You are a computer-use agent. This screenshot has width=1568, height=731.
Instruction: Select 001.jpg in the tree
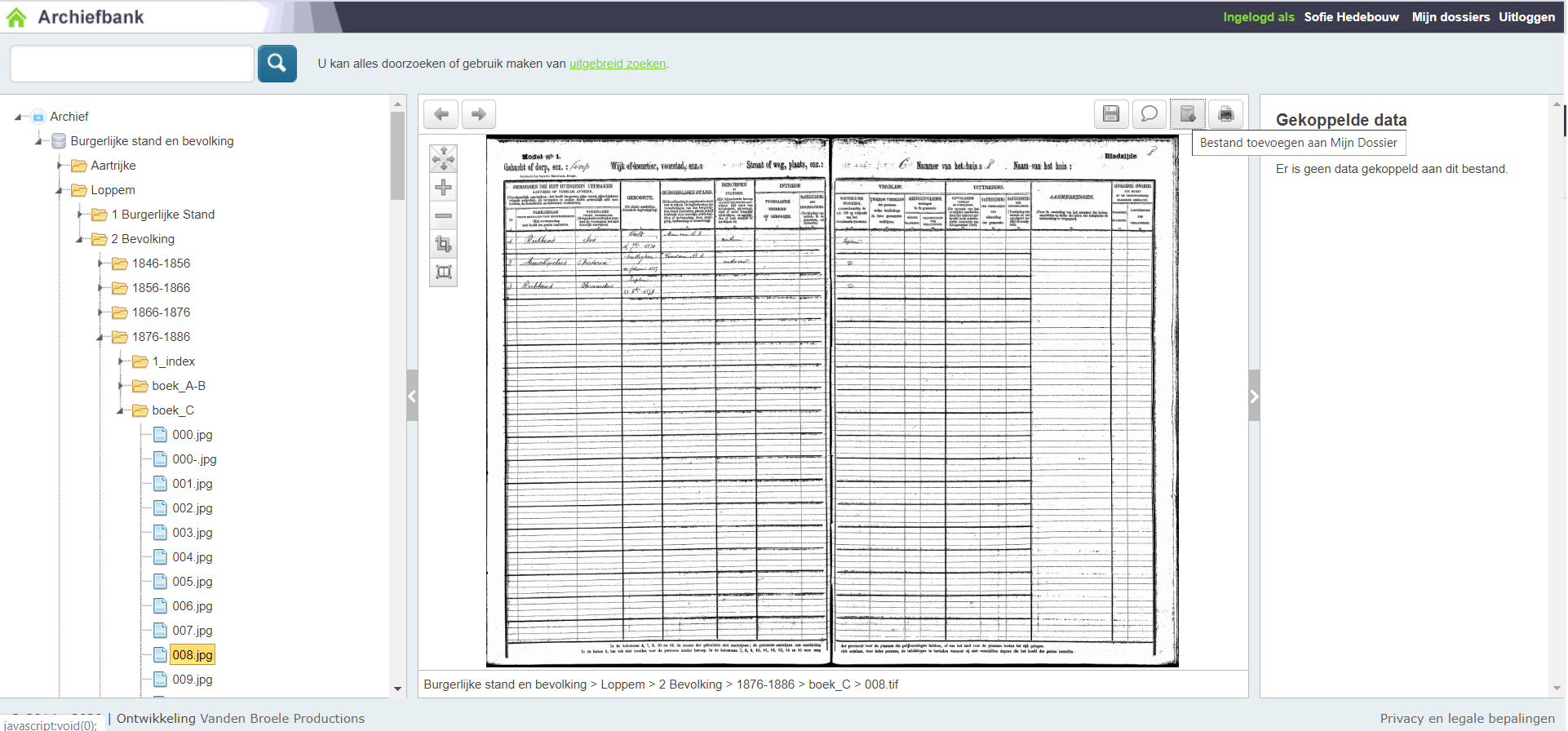193,484
